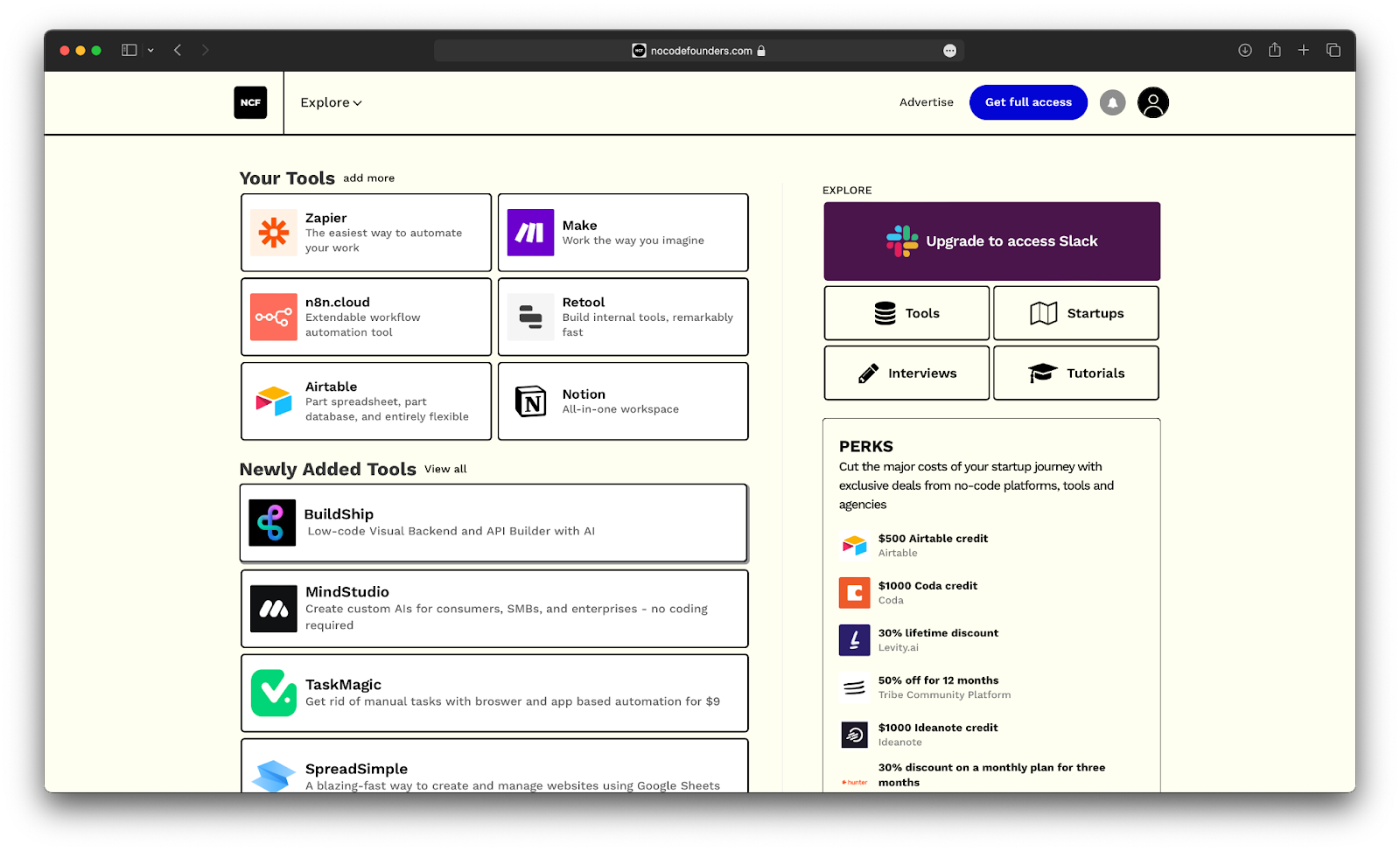Open 30% discount on monthly plan perk
The height and width of the screenshot is (851, 1400).
coord(991,775)
